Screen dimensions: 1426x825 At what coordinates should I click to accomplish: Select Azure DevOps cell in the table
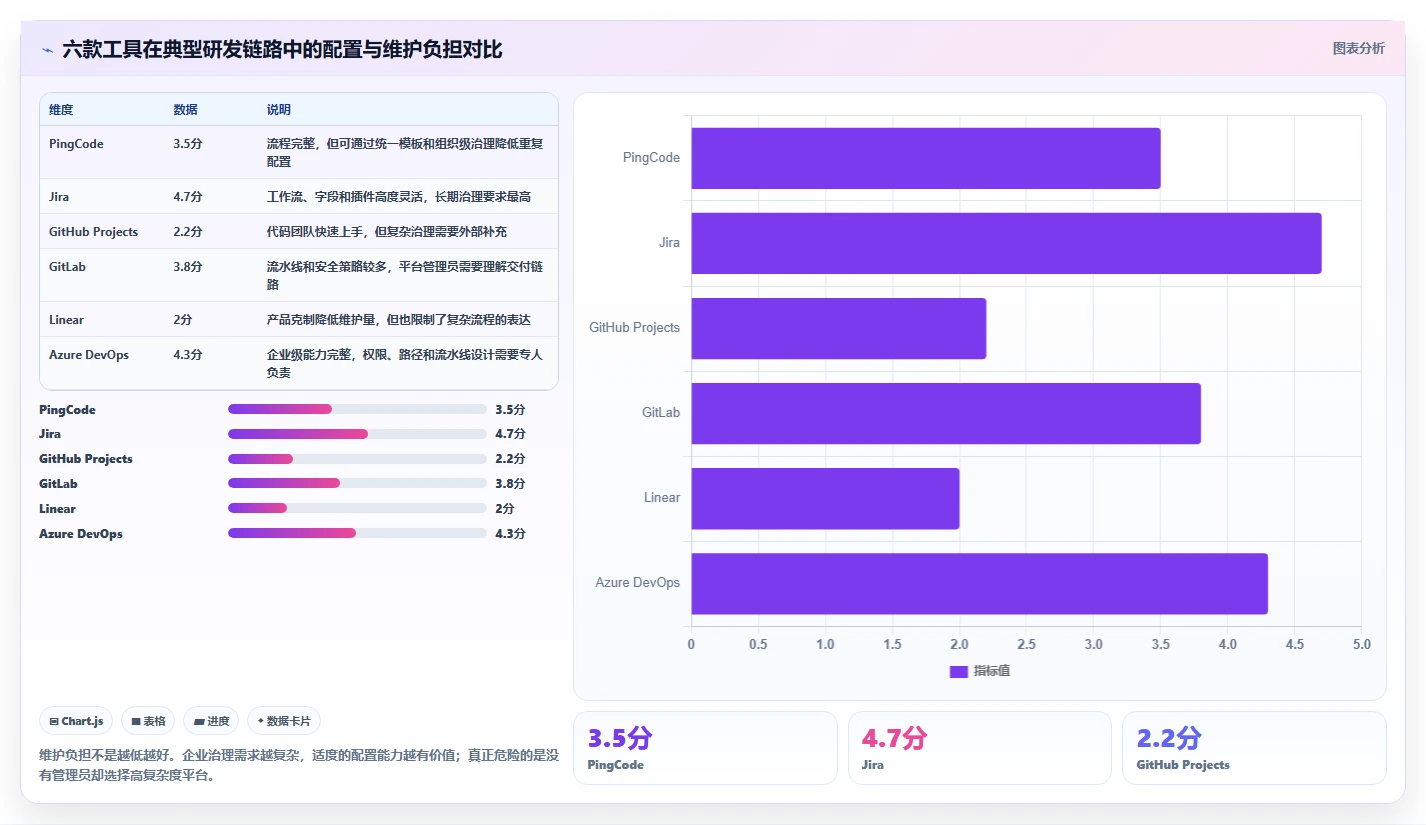pos(89,355)
